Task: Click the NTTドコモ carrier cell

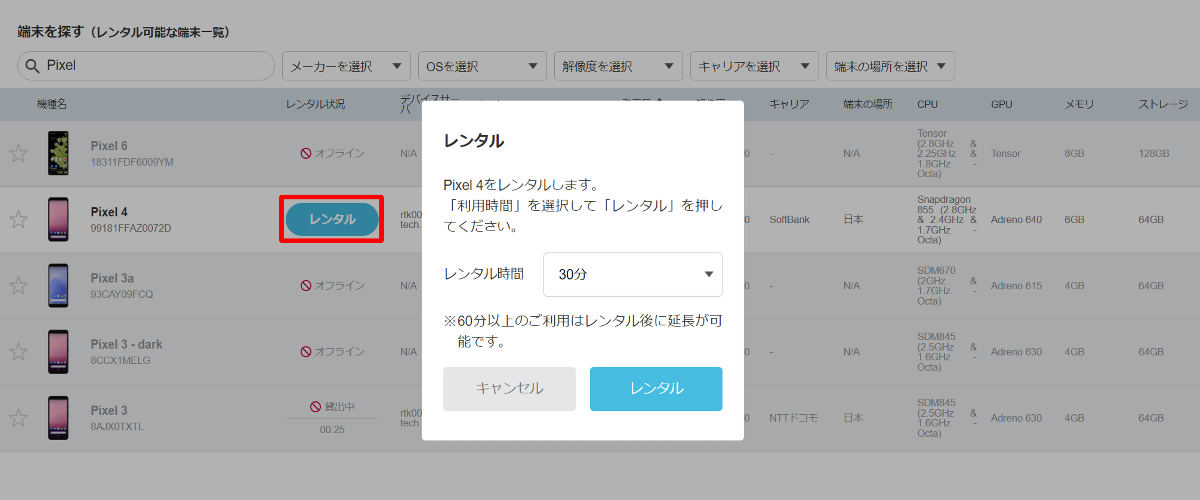Action: (794, 417)
